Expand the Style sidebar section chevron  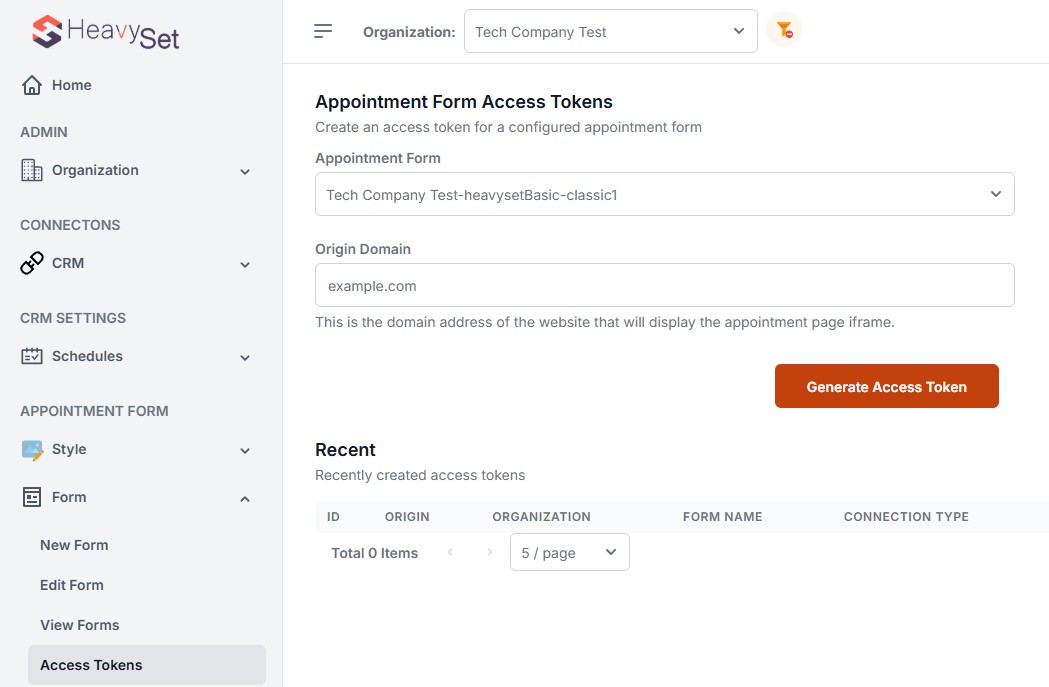245,451
